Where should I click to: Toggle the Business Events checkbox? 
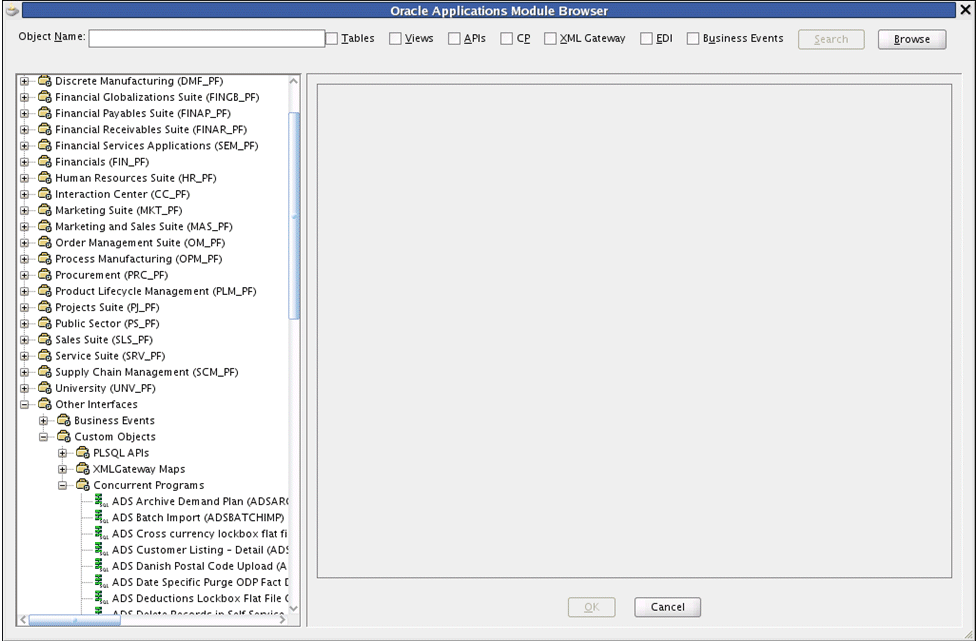(693, 39)
